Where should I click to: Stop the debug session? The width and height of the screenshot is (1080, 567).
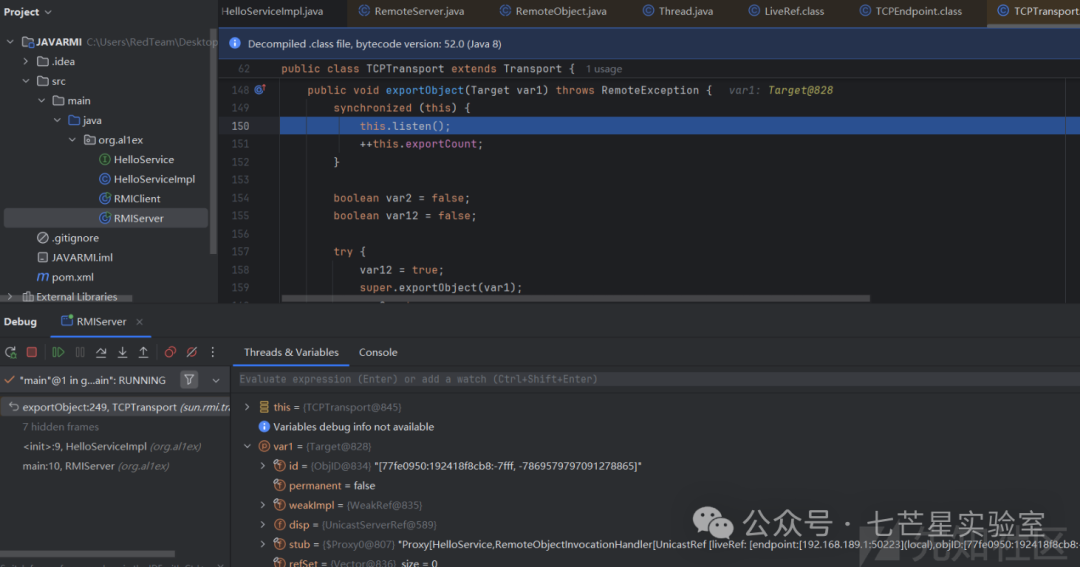pos(32,352)
